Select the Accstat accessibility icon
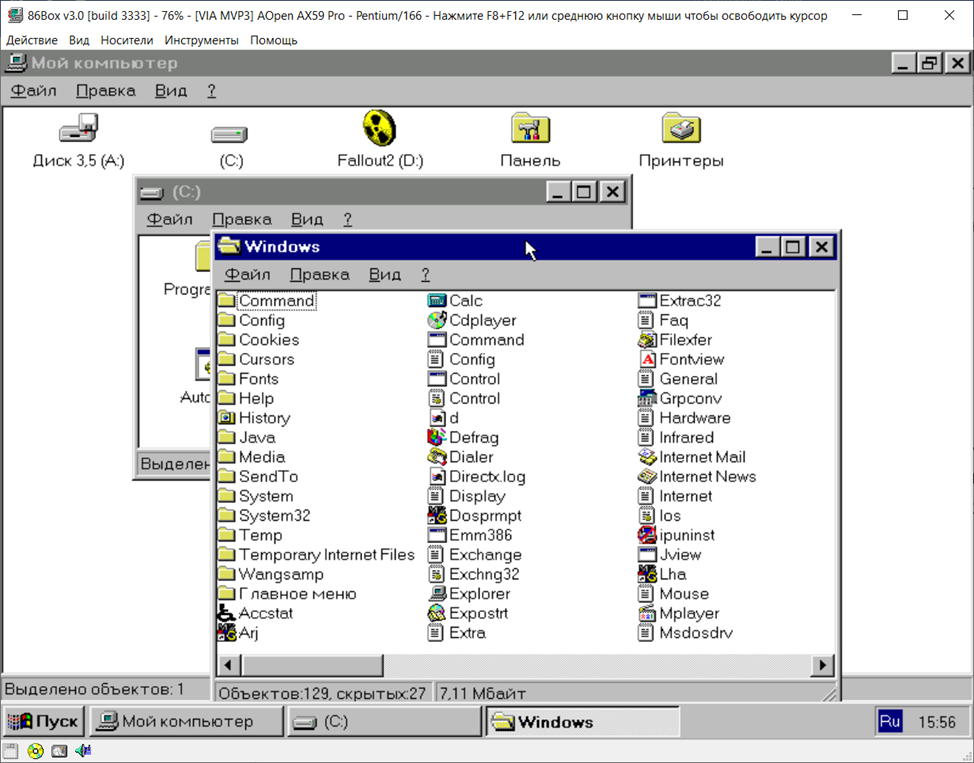974x763 pixels. click(x=227, y=614)
